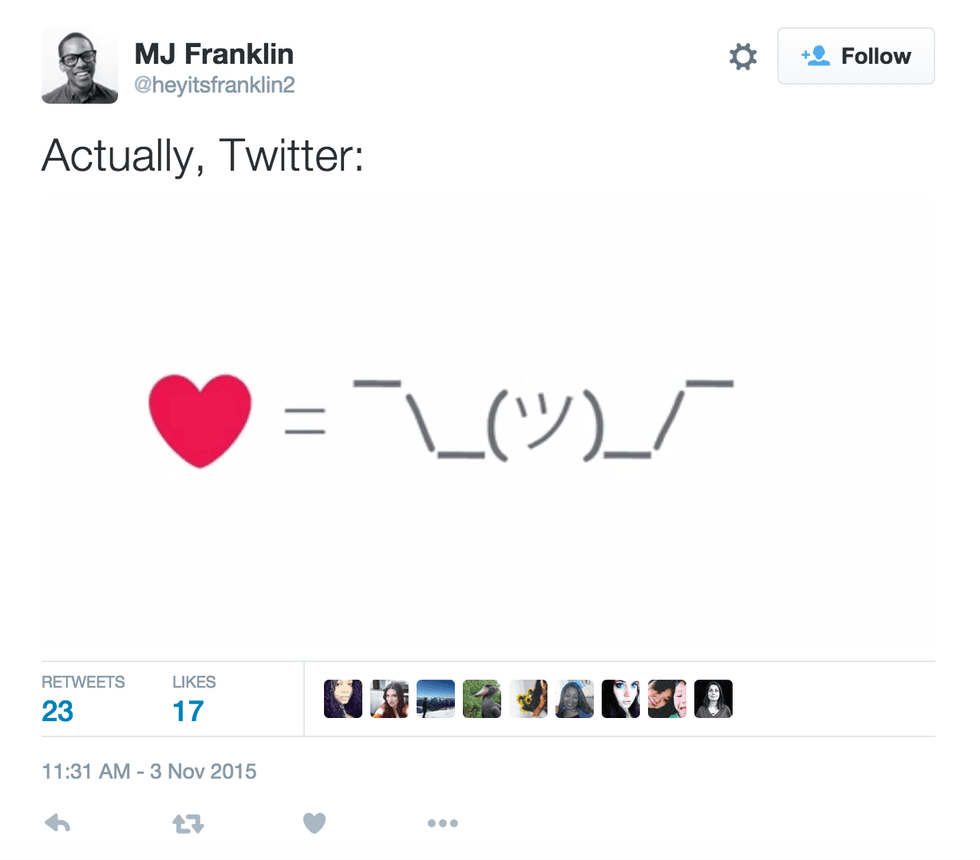Screen dimensions: 980x860
Task: Click the mountain snow landscape avatar
Action: pos(435,699)
